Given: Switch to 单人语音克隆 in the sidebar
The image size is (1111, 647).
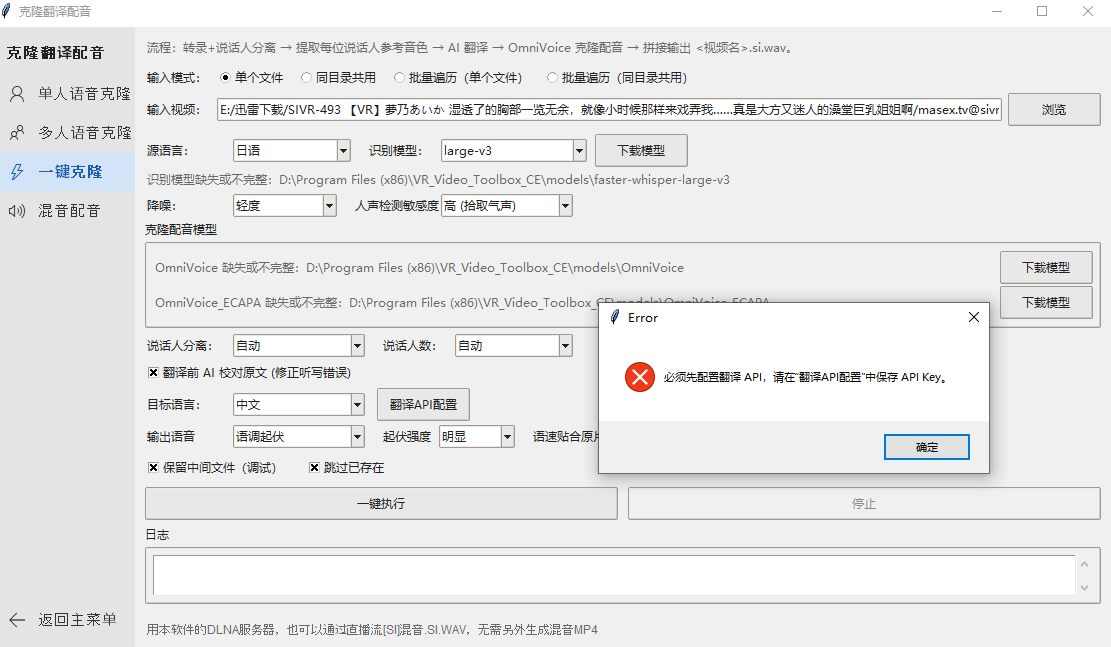Looking at the screenshot, I should (x=67, y=94).
